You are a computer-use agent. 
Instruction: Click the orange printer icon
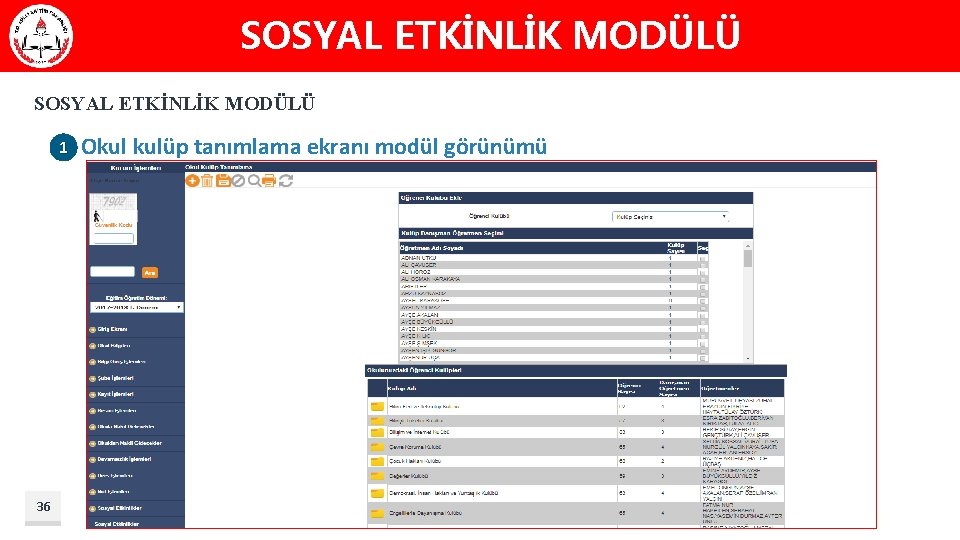[x=269, y=181]
